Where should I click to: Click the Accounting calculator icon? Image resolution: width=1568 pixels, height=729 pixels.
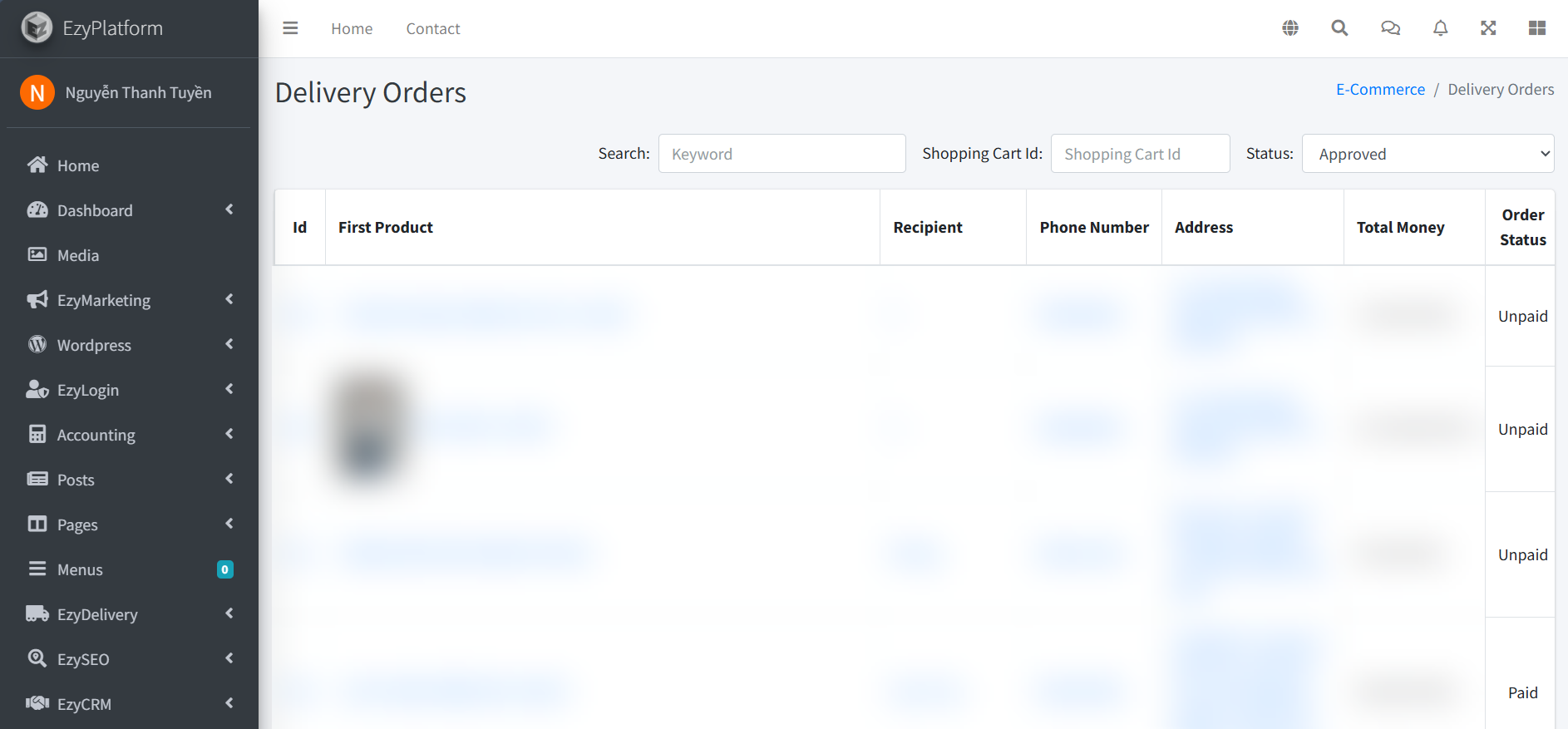click(x=37, y=434)
